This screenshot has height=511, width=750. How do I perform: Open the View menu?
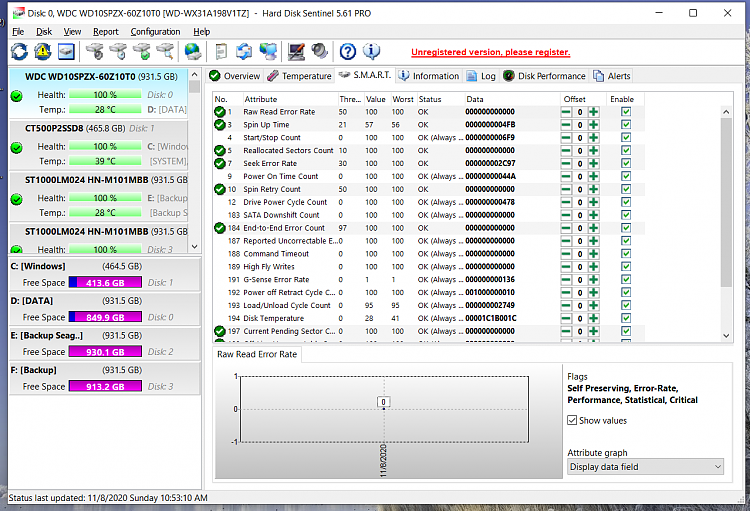tap(72, 32)
